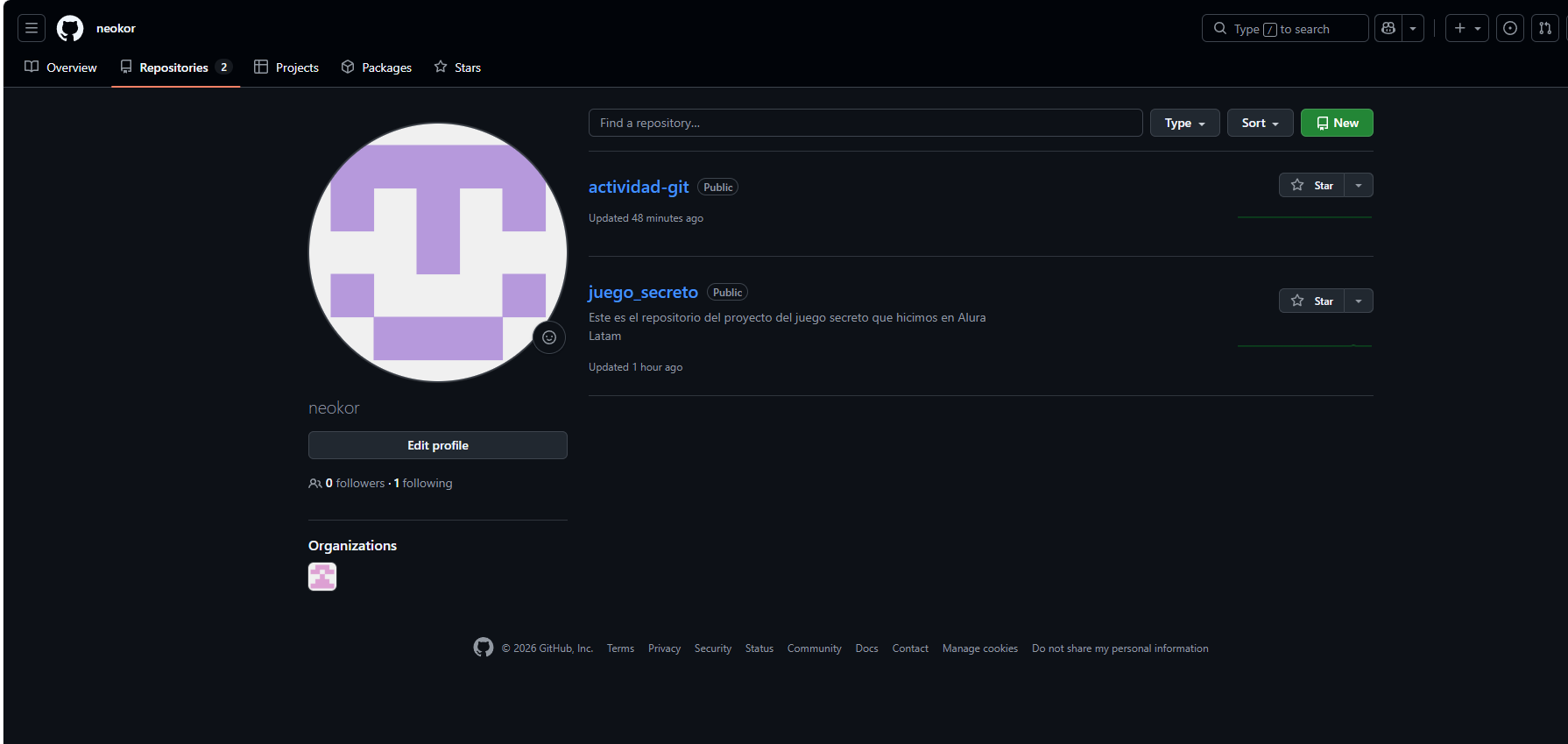Screen dimensions: 1568x744
Task: Open the Status footer link
Action: pos(759,648)
